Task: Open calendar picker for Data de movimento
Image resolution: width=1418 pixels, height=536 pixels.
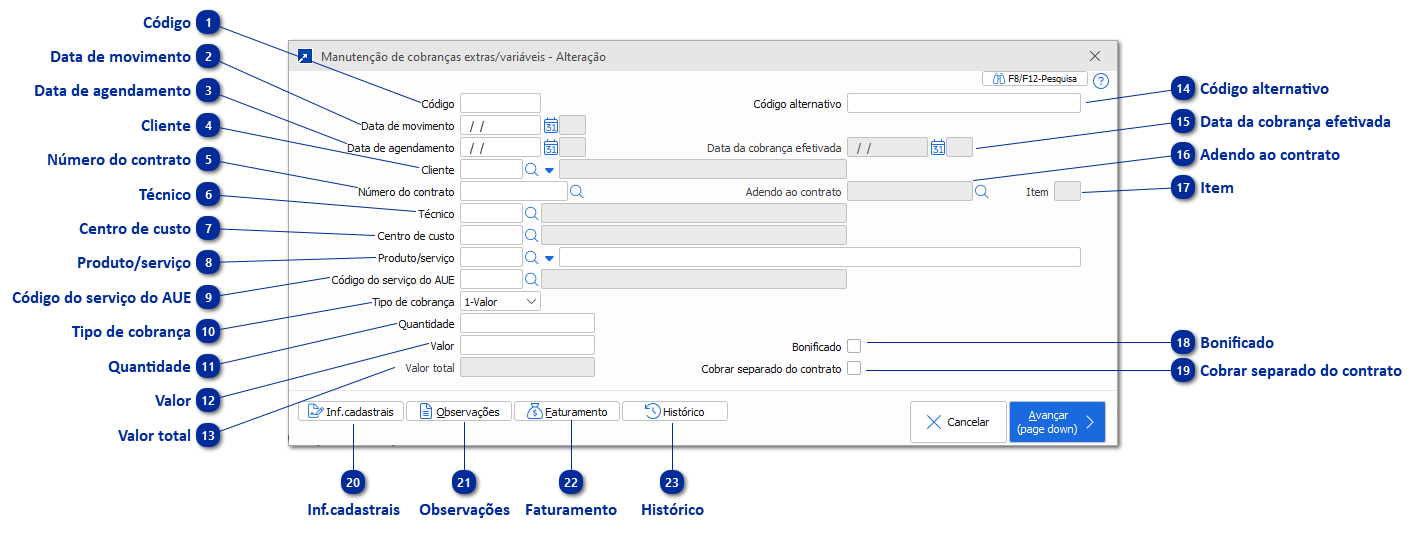Action: pyautogui.click(x=550, y=126)
